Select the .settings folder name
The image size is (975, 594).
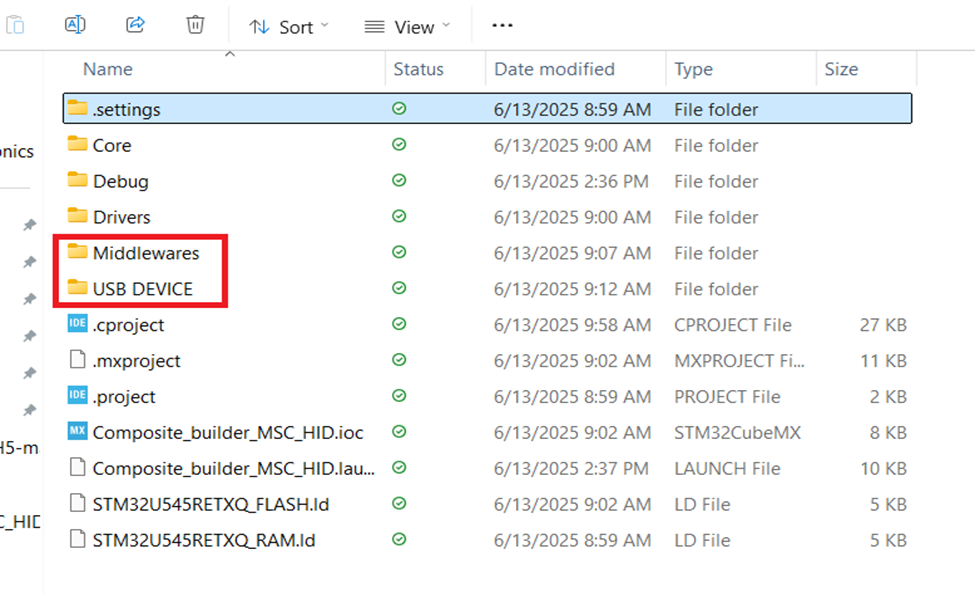coord(126,109)
